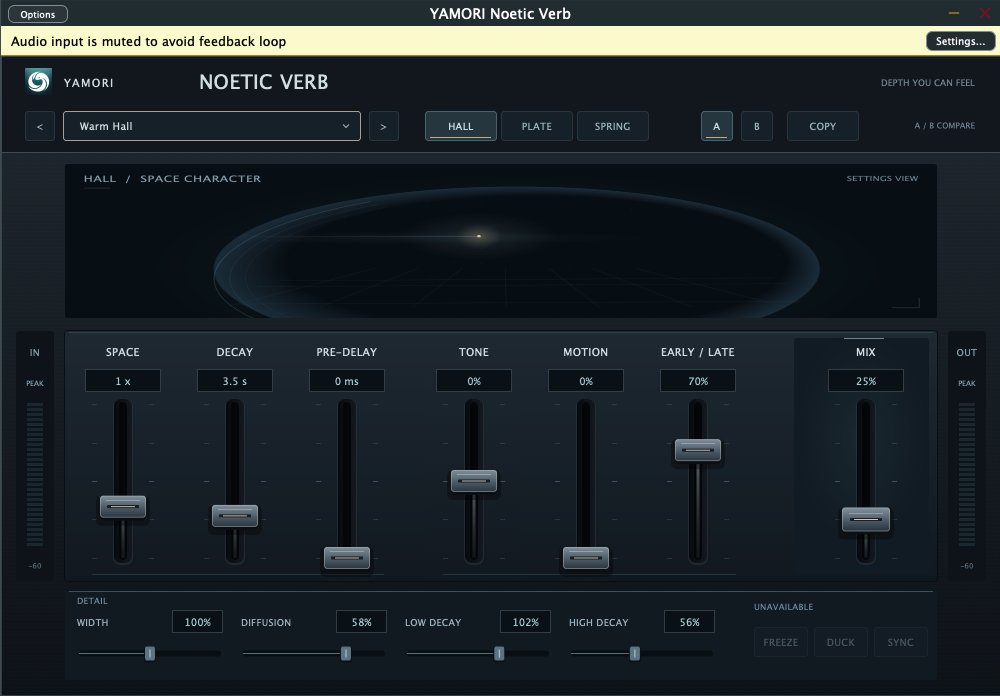Click the HALL / SPACE CHARACTER heading

(172, 179)
